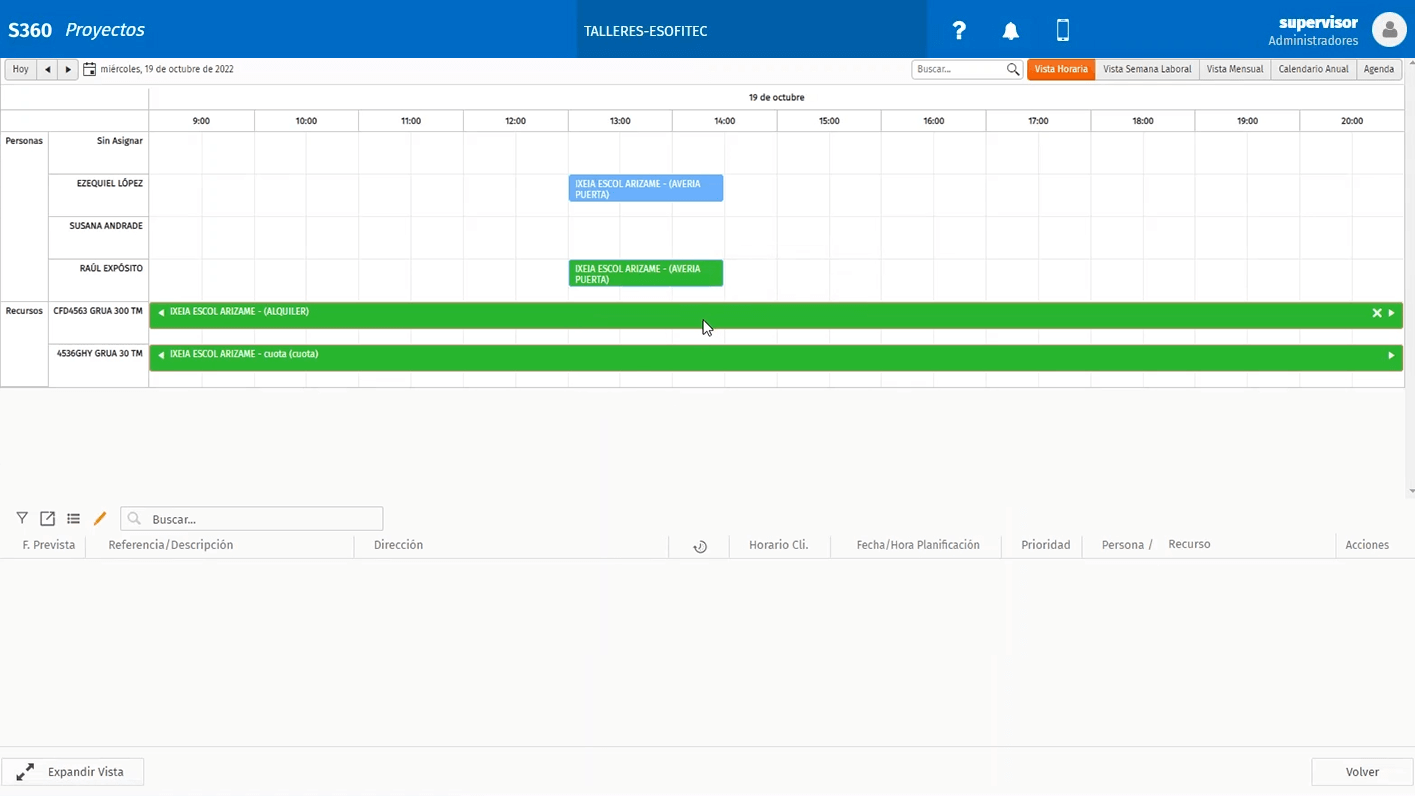The width and height of the screenshot is (1415, 796).
Task: Go to next day arrow
Action: (x=68, y=69)
